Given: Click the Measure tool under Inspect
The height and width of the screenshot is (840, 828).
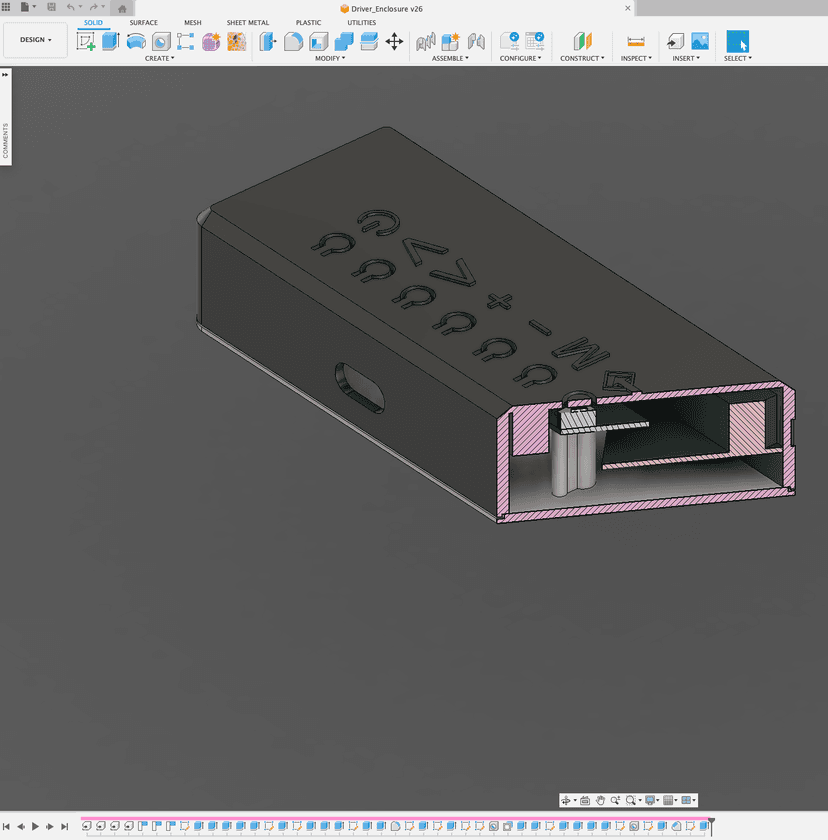Looking at the screenshot, I should coord(635,41).
